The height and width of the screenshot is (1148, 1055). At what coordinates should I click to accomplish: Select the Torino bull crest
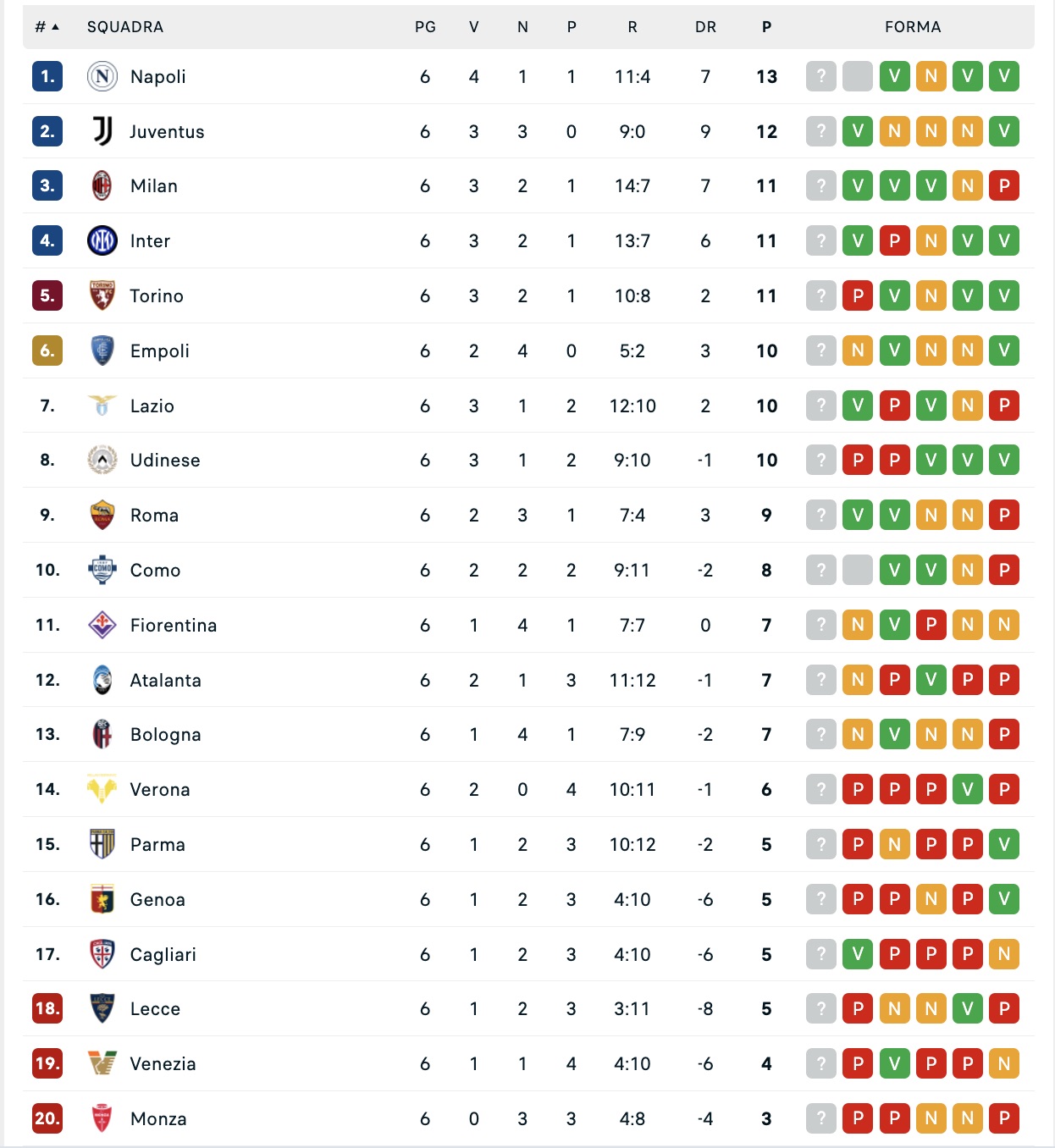102,296
